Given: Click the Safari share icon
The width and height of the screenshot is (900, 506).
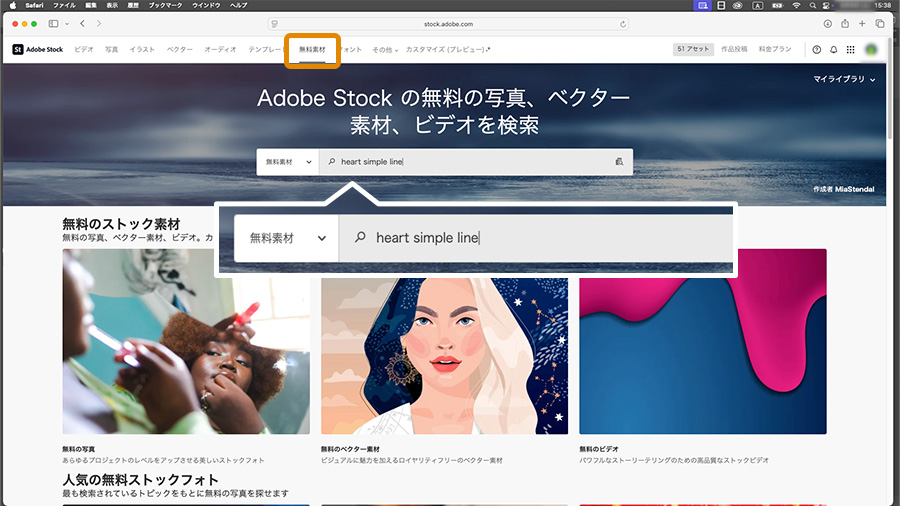Looking at the screenshot, I should click(845, 24).
